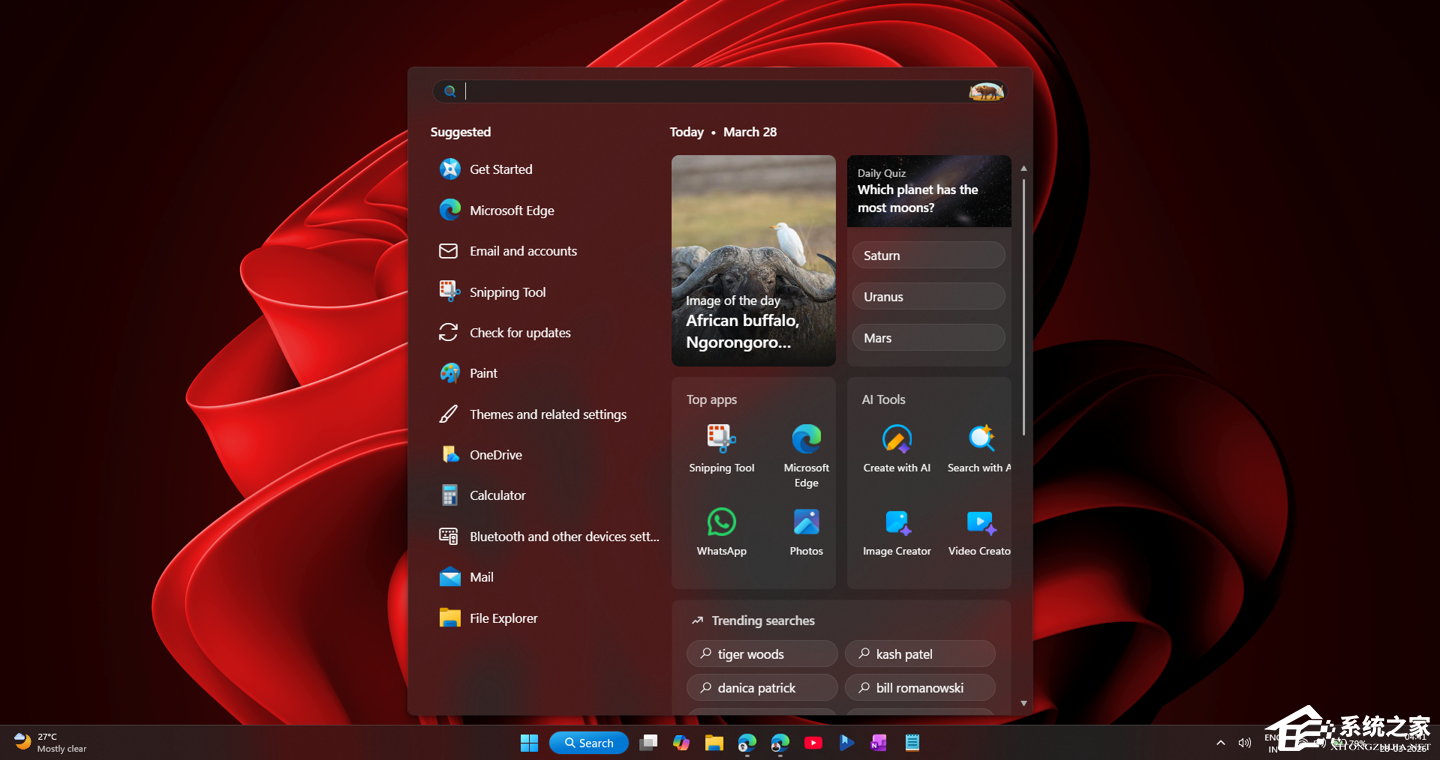Image resolution: width=1440 pixels, height=760 pixels.
Task: Answer Mars in the Daily Quiz
Action: [929, 338]
